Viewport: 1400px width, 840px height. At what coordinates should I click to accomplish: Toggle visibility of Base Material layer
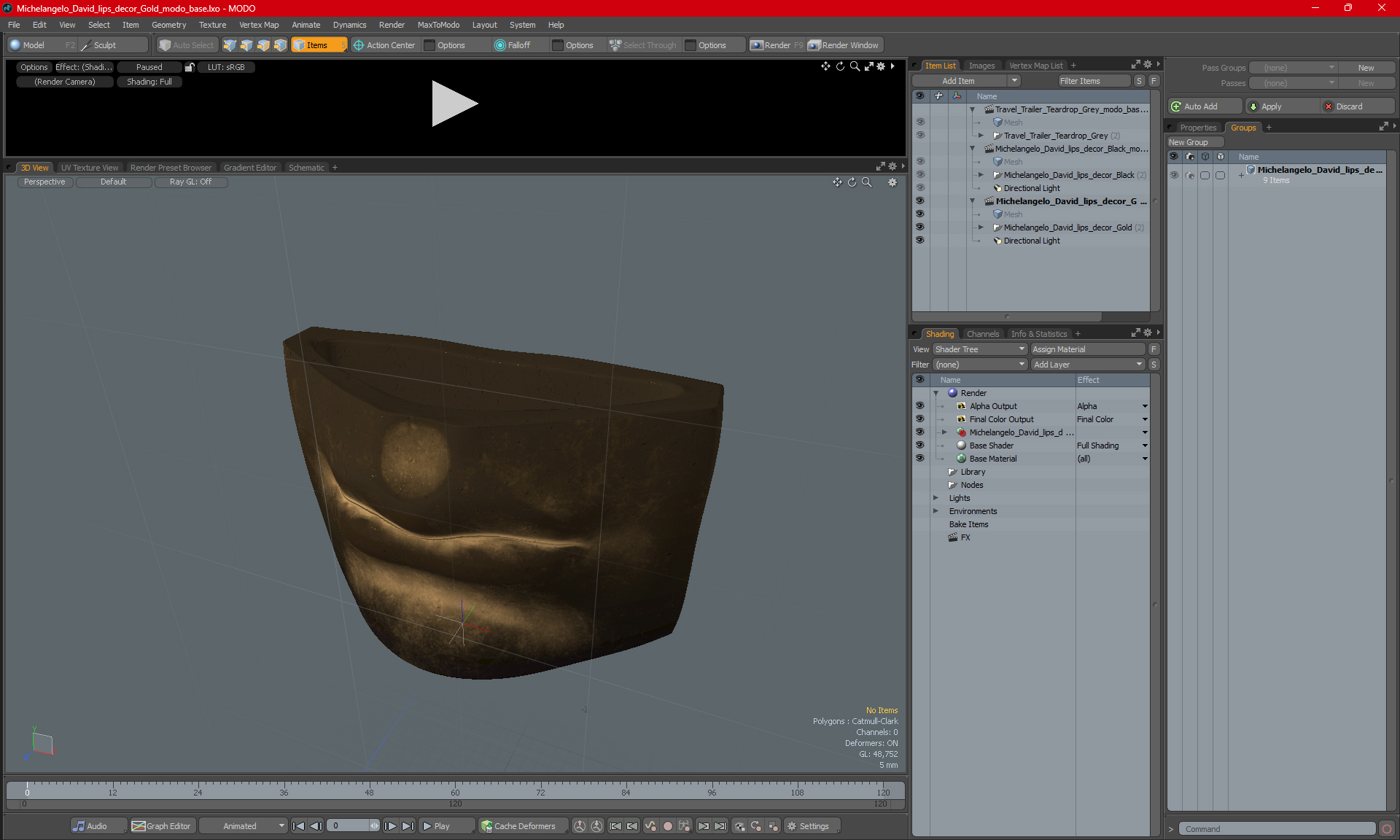click(x=920, y=459)
